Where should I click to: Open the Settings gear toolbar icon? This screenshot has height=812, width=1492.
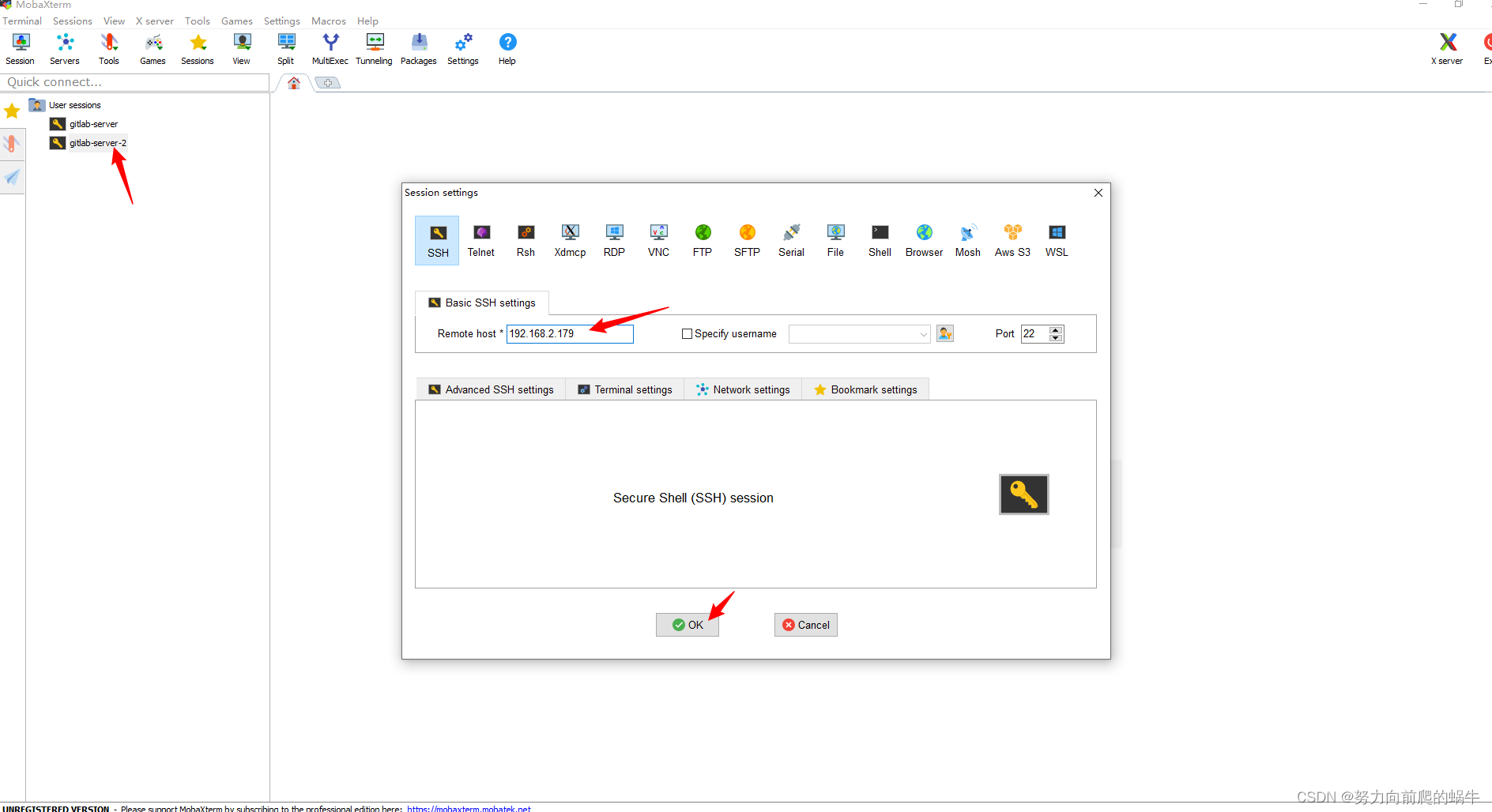pos(463,49)
